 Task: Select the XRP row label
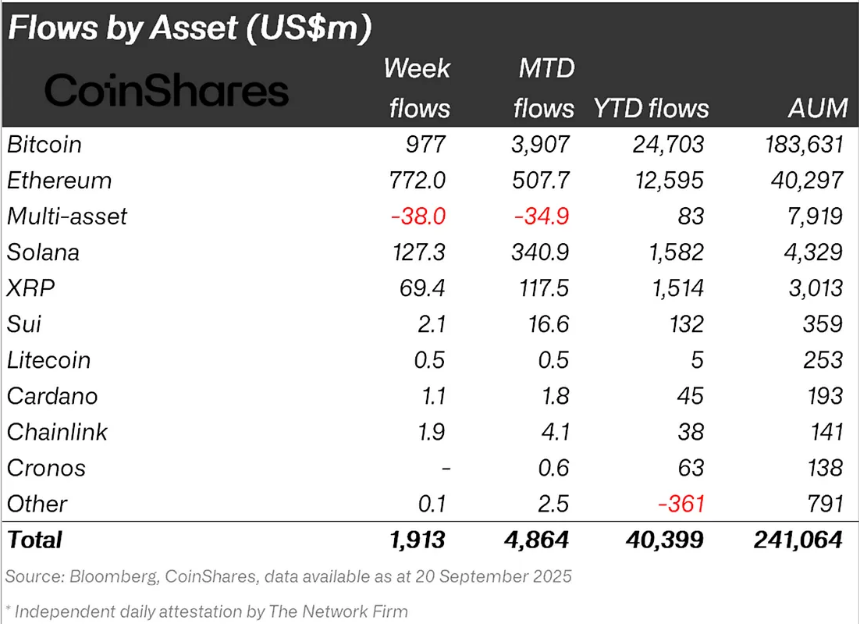point(31,288)
